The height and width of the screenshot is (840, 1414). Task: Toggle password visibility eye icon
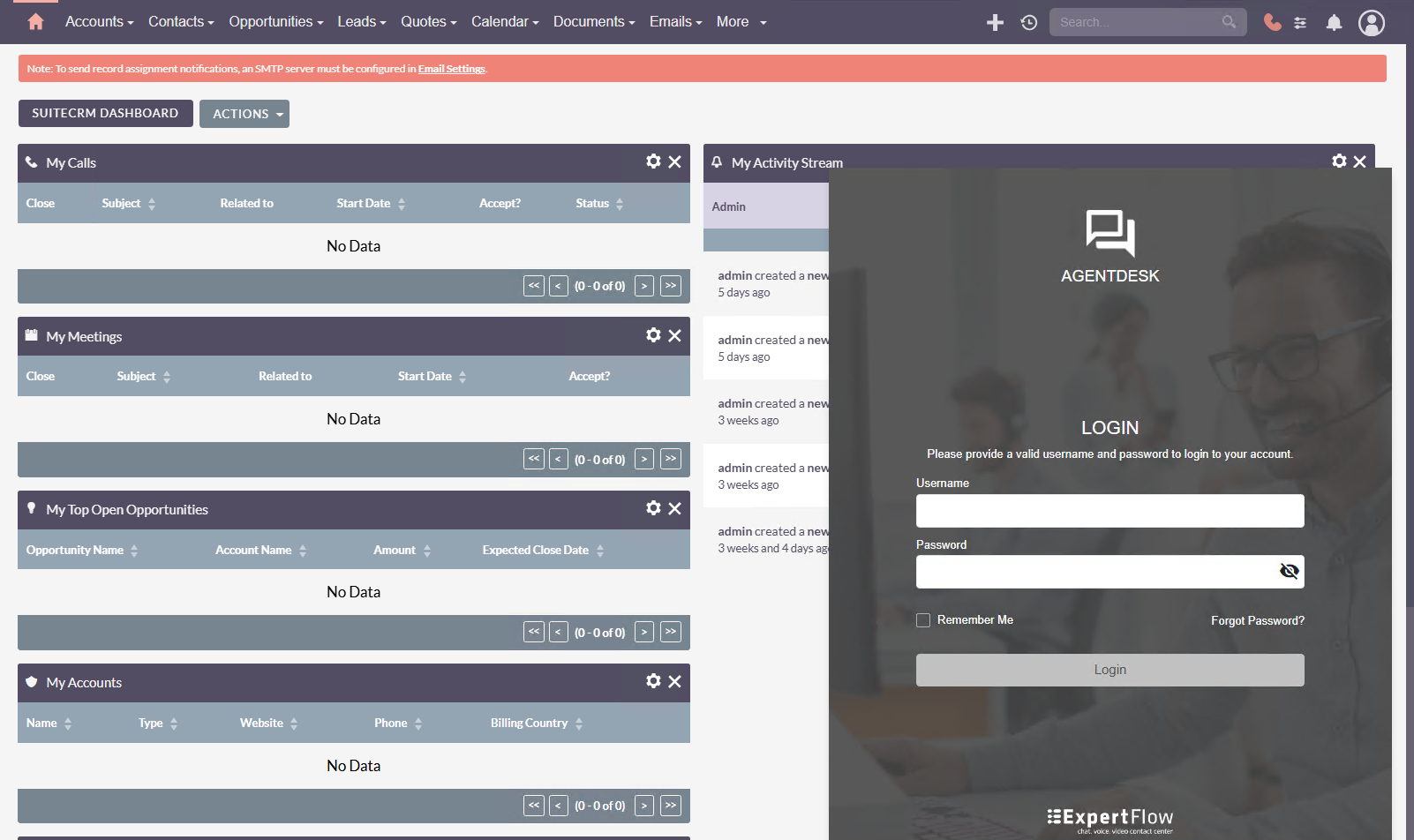(1289, 571)
